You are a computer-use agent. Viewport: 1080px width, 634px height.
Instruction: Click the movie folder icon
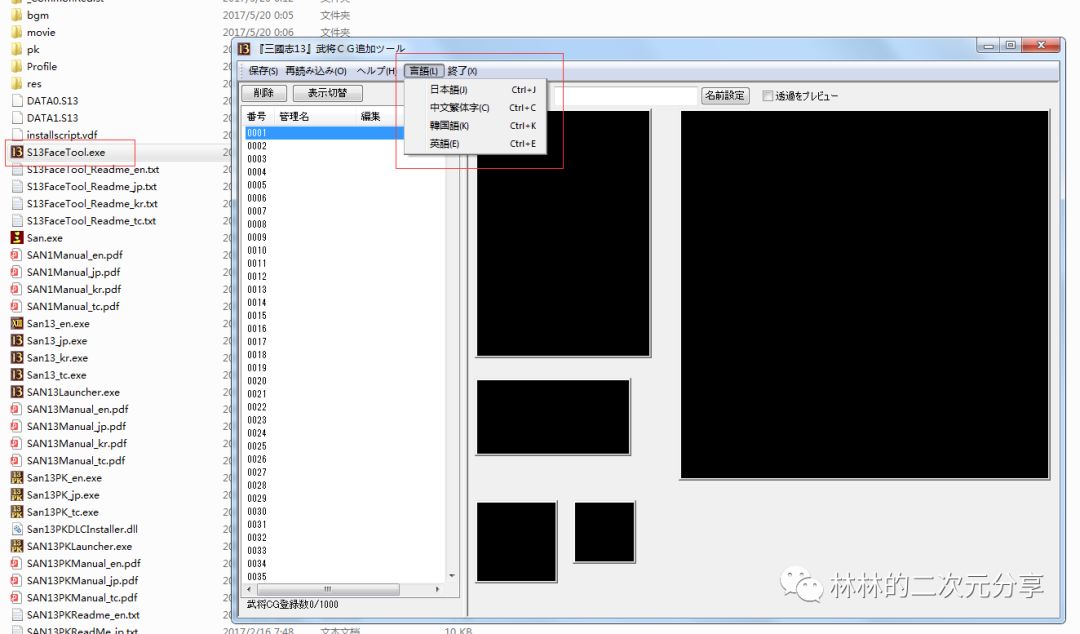coord(17,32)
